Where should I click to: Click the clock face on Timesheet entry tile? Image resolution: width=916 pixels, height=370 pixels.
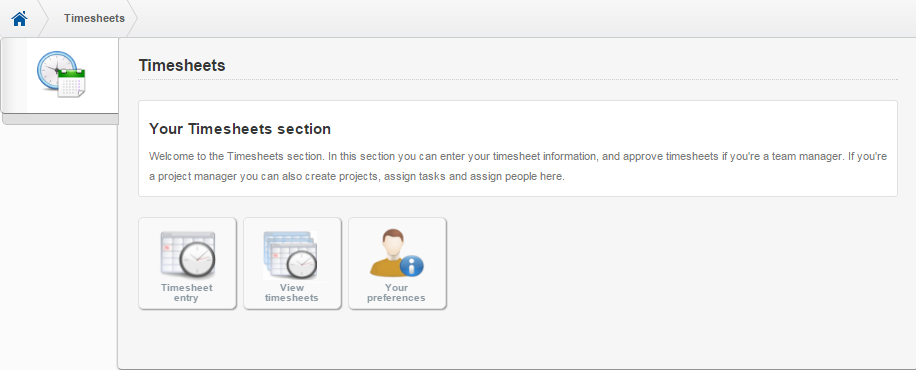(197, 260)
